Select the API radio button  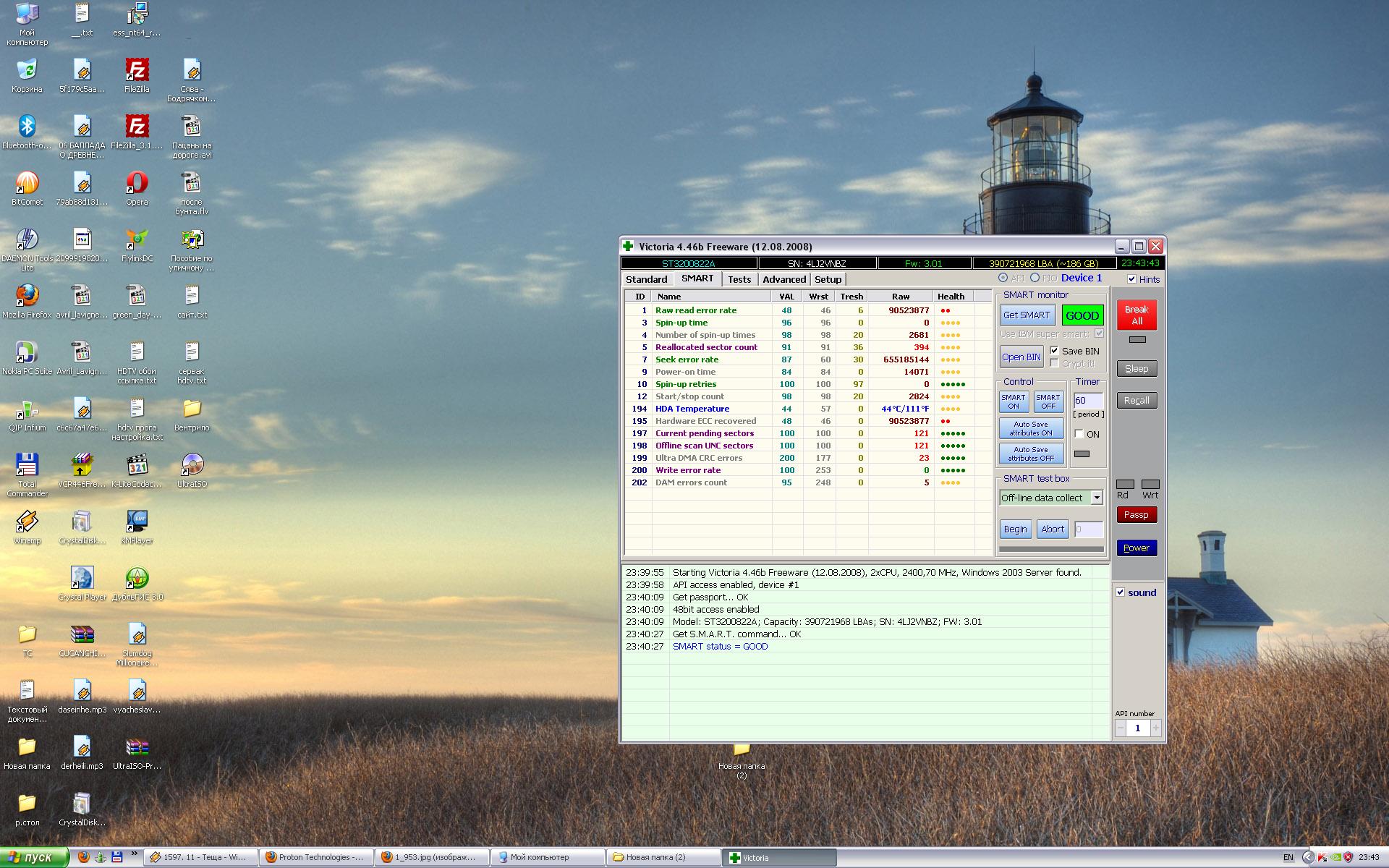pyautogui.click(x=1003, y=278)
